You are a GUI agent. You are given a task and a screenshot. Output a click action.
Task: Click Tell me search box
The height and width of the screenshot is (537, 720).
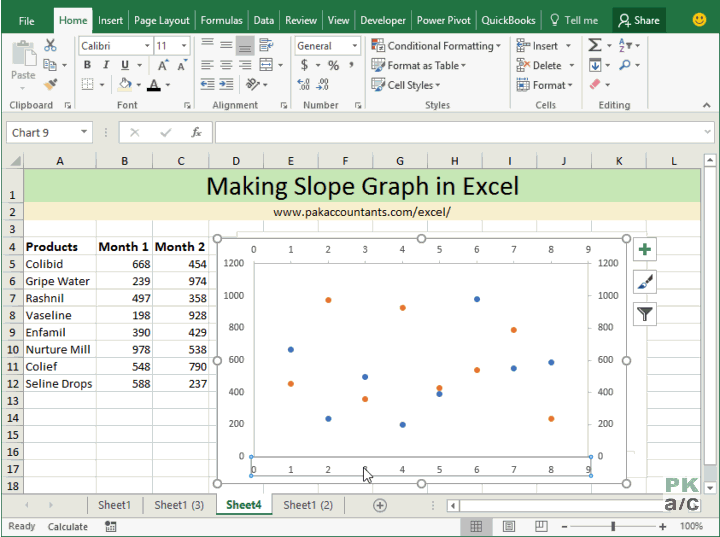tap(574, 20)
